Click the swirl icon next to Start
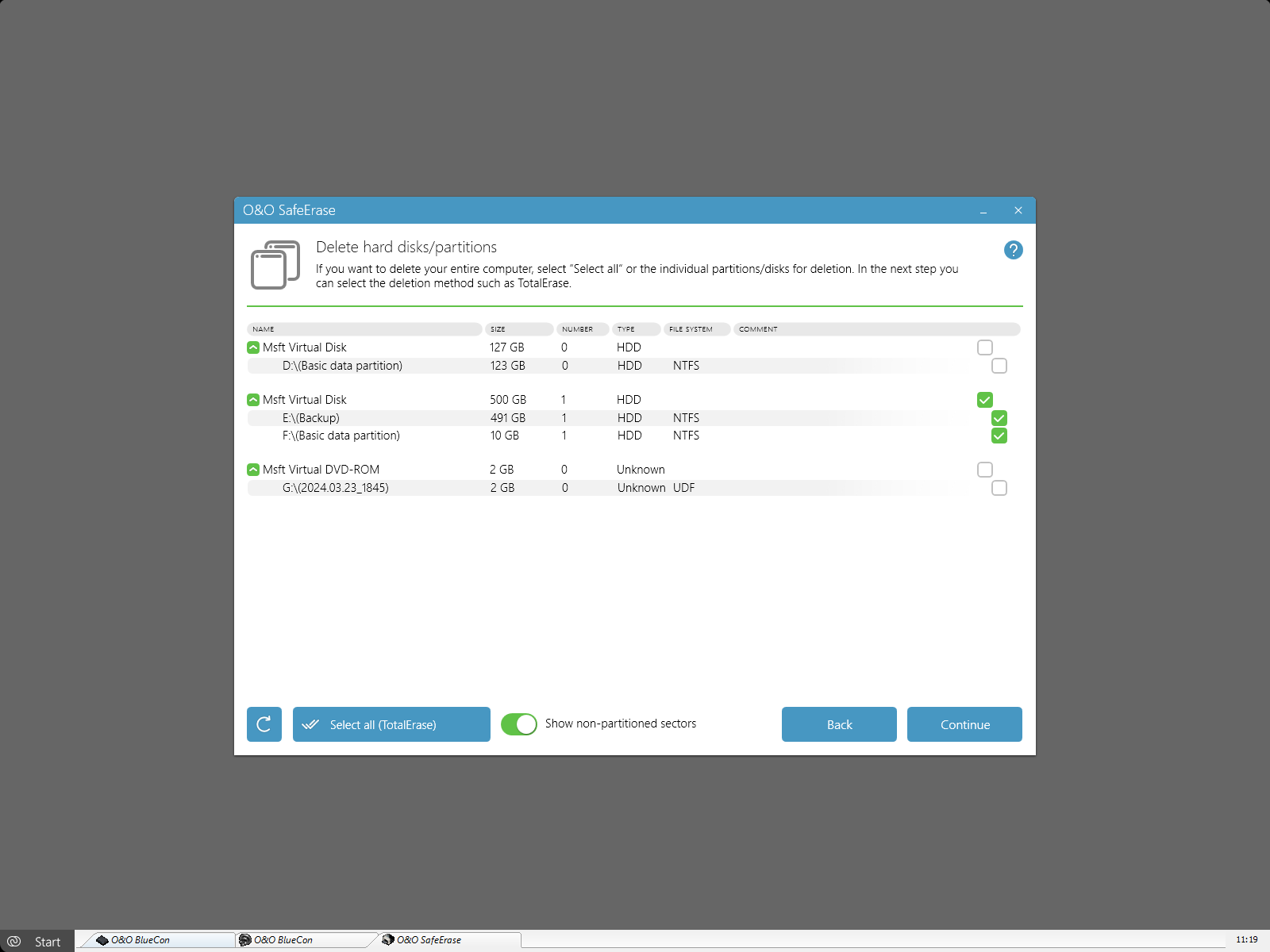This screenshot has width=1270, height=952. coord(13,941)
